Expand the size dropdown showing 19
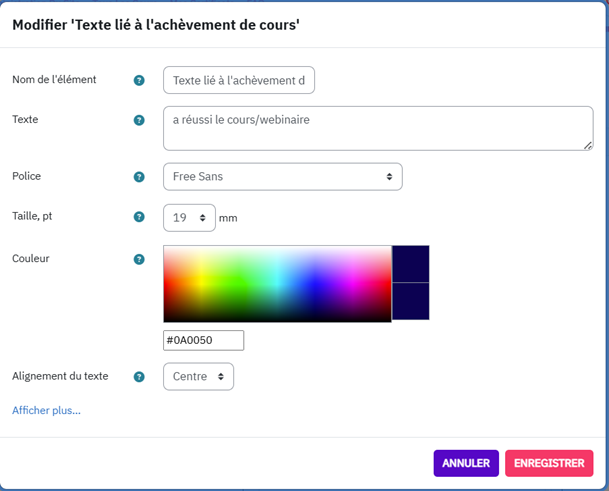This screenshot has width=609, height=491. [x=189, y=217]
